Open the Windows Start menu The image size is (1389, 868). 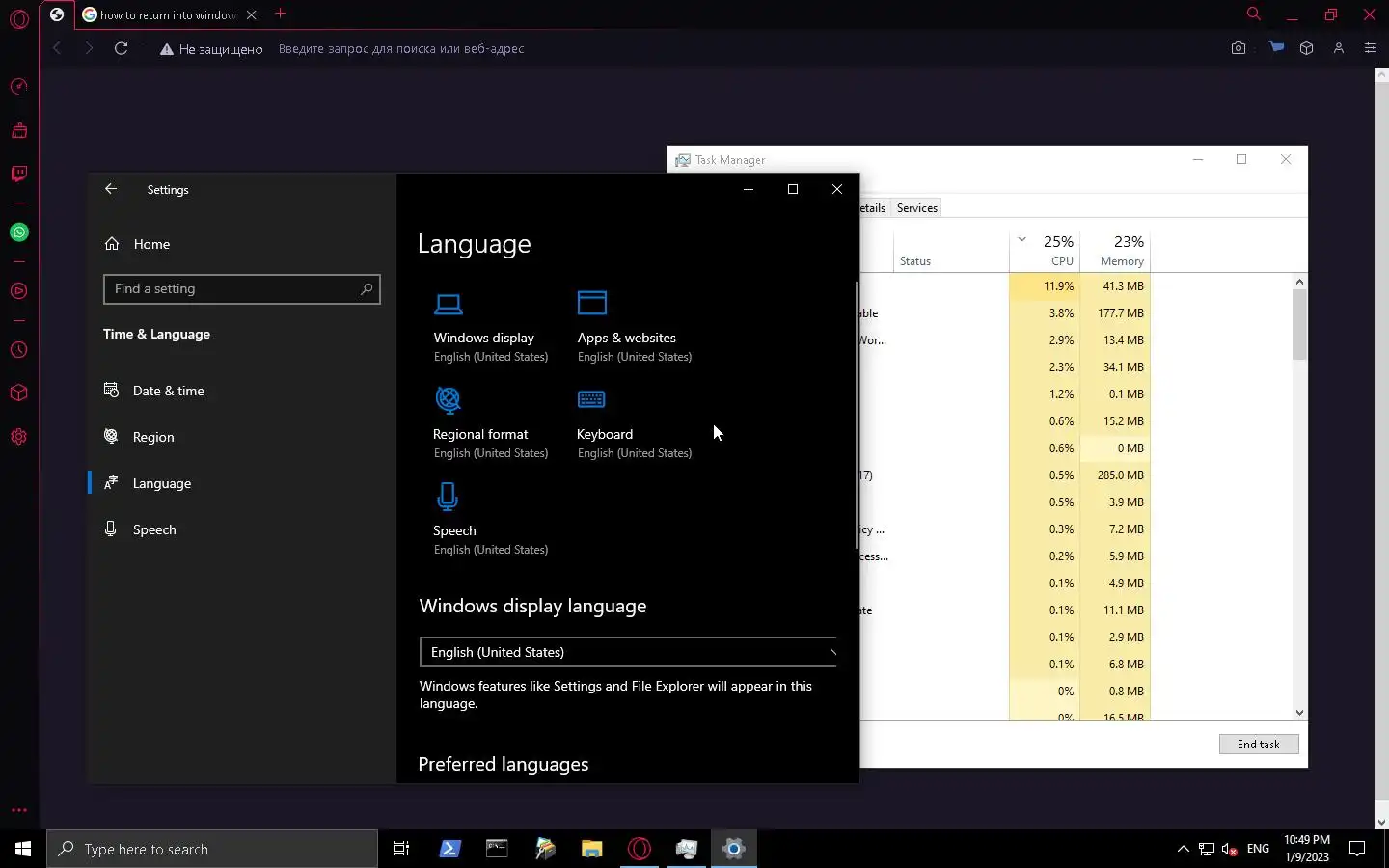[x=23, y=849]
